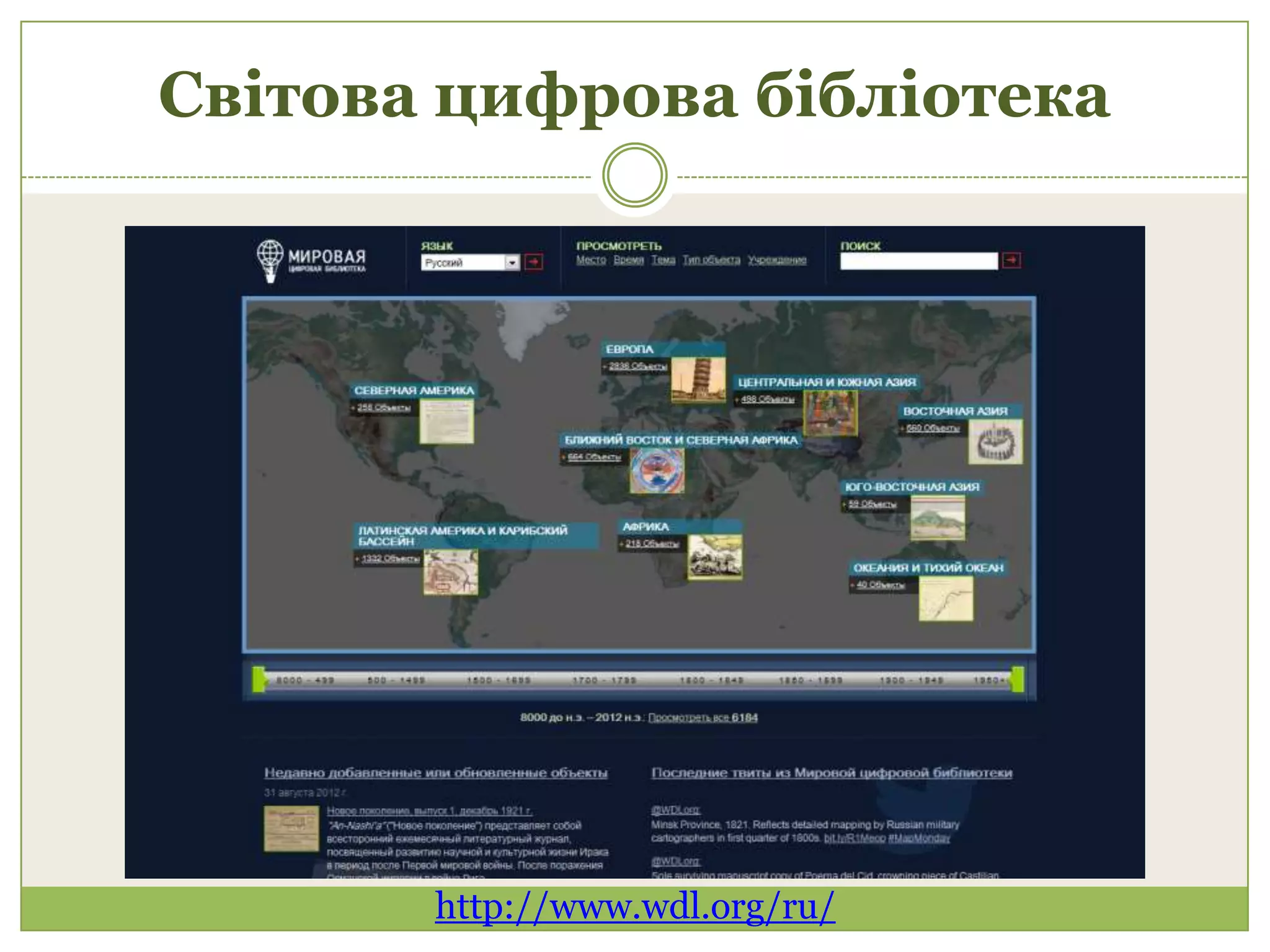This screenshot has width=1270, height=952.
Task: Open Africa's 218 Объекты link
Action: pyautogui.click(x=652, y=544)
